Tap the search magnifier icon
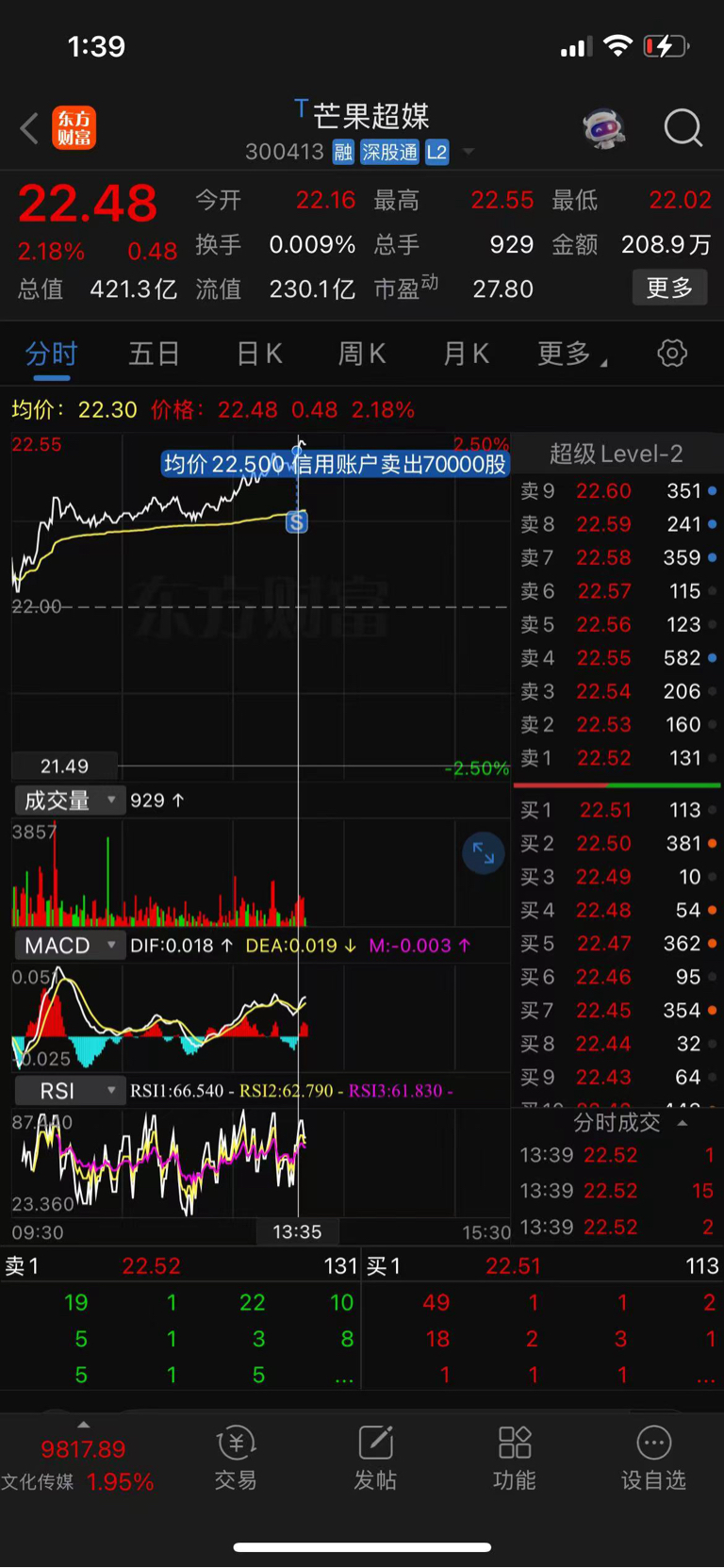 tap(683, 128)
